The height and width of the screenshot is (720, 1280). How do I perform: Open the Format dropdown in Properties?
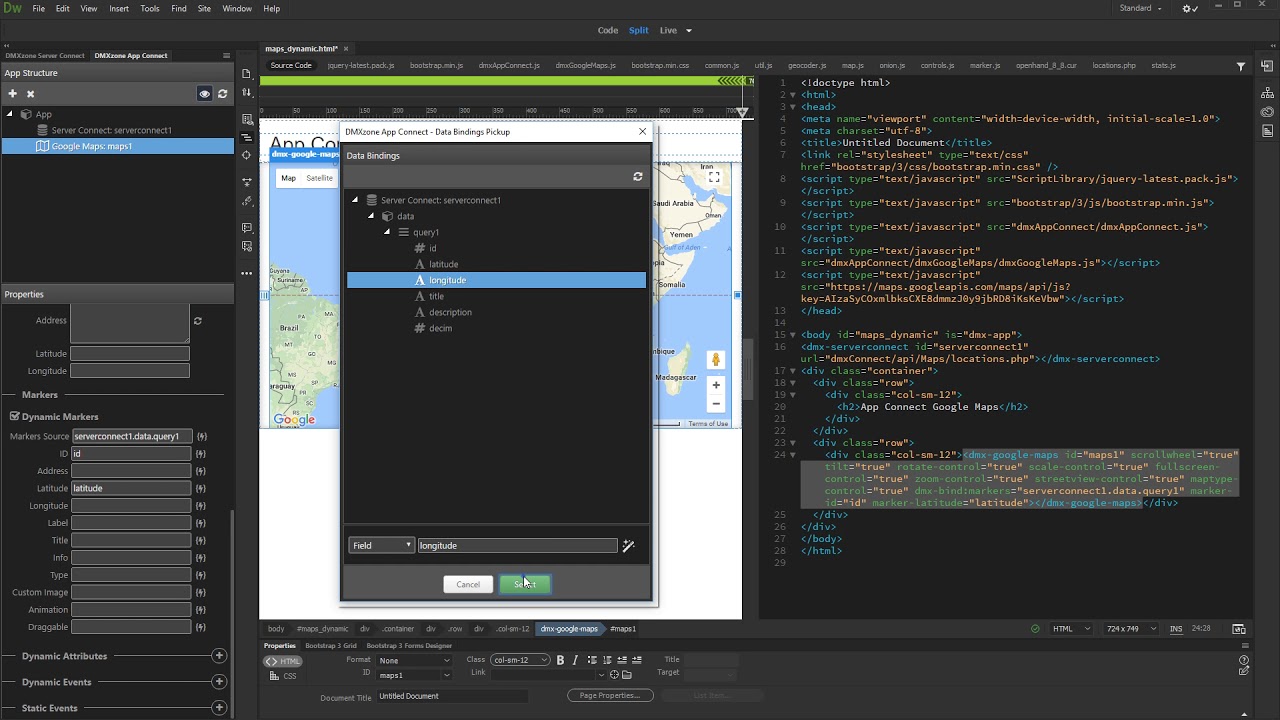(x=414, y=660)
